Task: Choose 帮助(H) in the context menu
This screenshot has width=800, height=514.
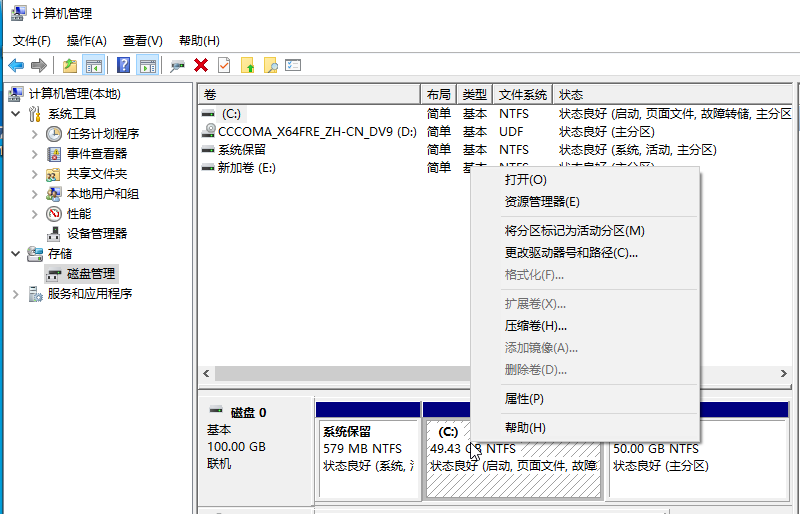Action: coord(585,428)
